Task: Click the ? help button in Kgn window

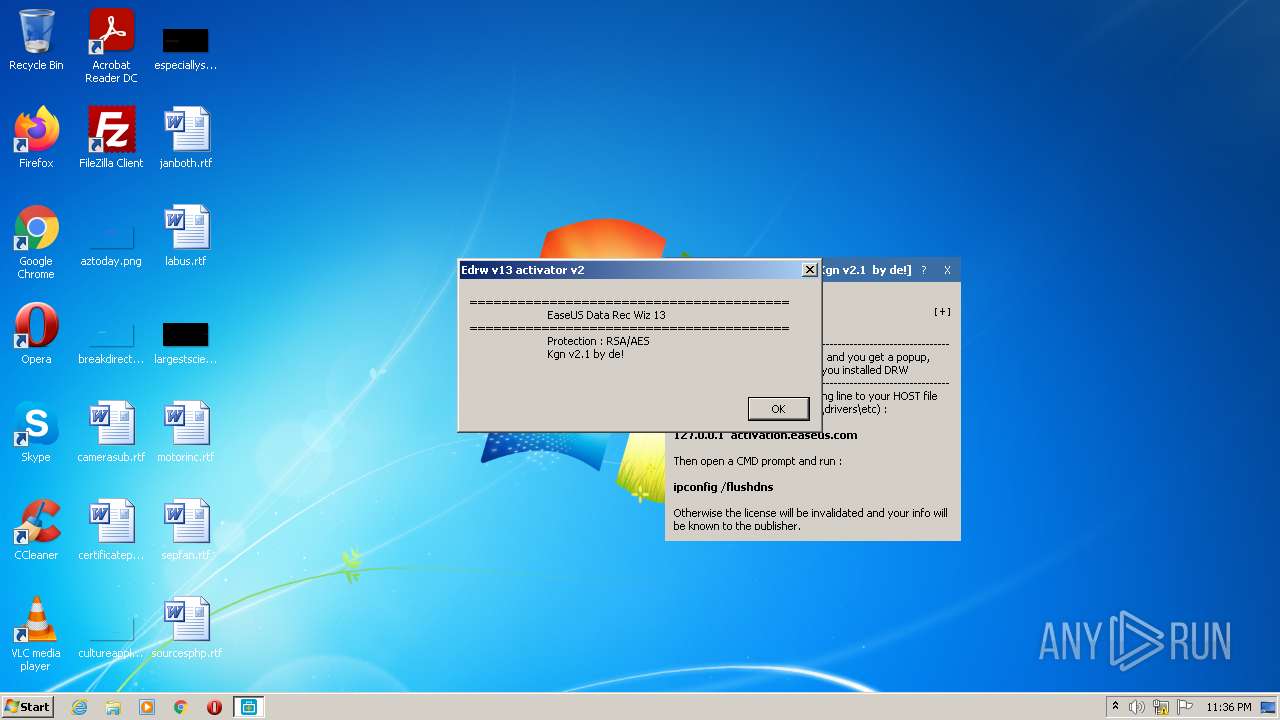Action: coord(924,270)
